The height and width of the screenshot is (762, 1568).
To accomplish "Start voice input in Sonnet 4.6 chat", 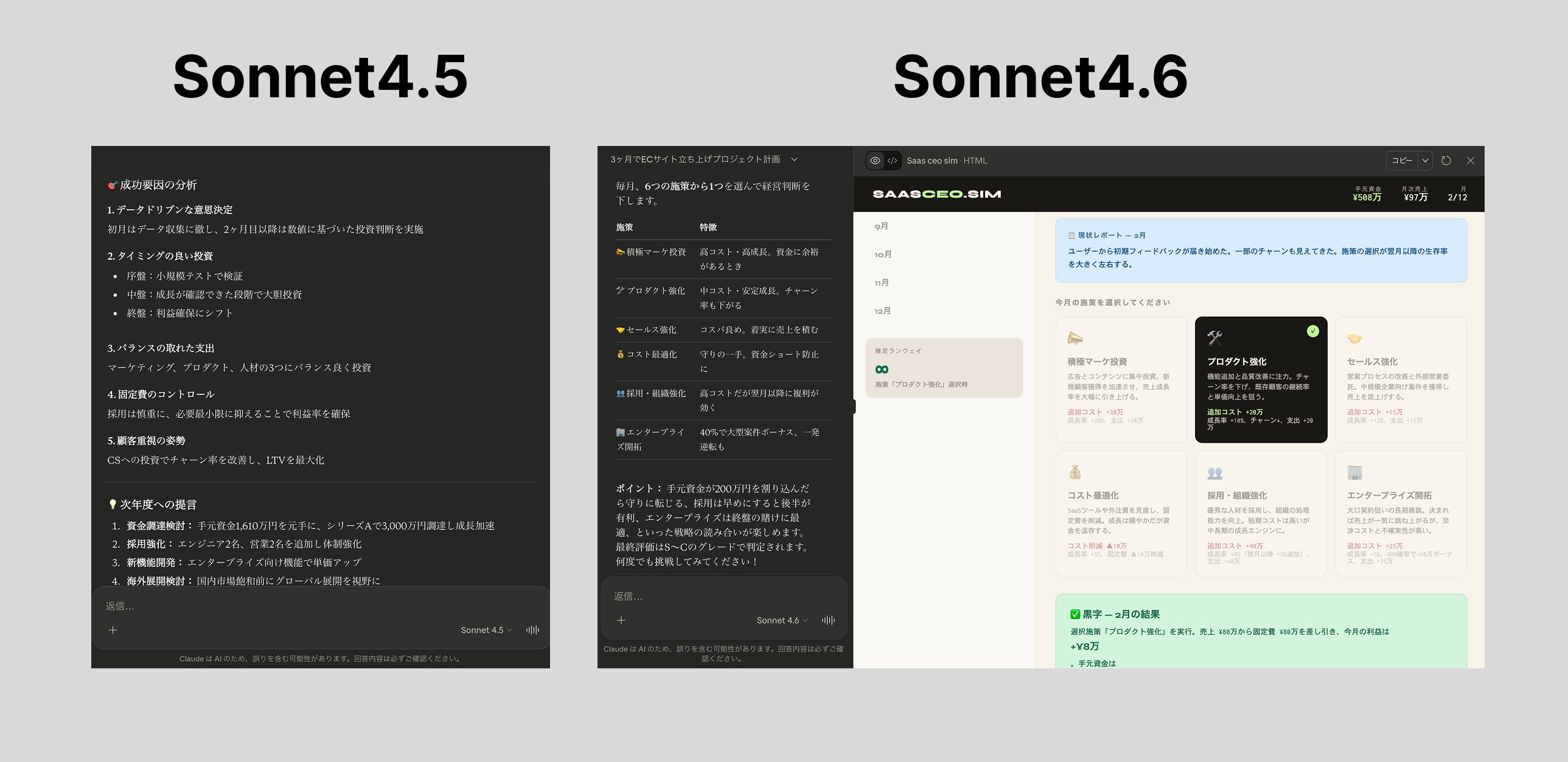I will (828, 620).
